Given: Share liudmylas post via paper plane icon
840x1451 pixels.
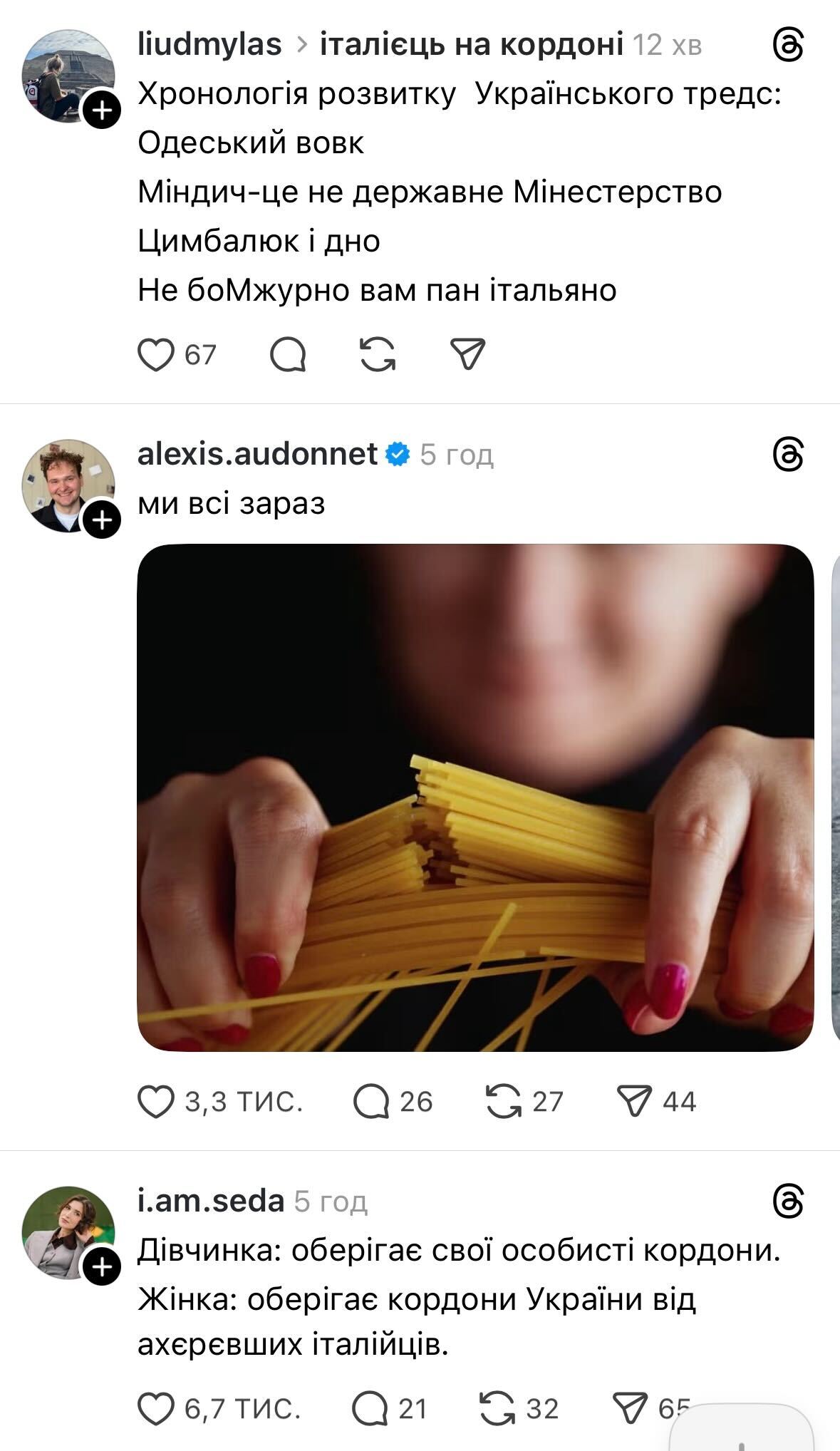Looking at the screenshot, I should [468, 354].
